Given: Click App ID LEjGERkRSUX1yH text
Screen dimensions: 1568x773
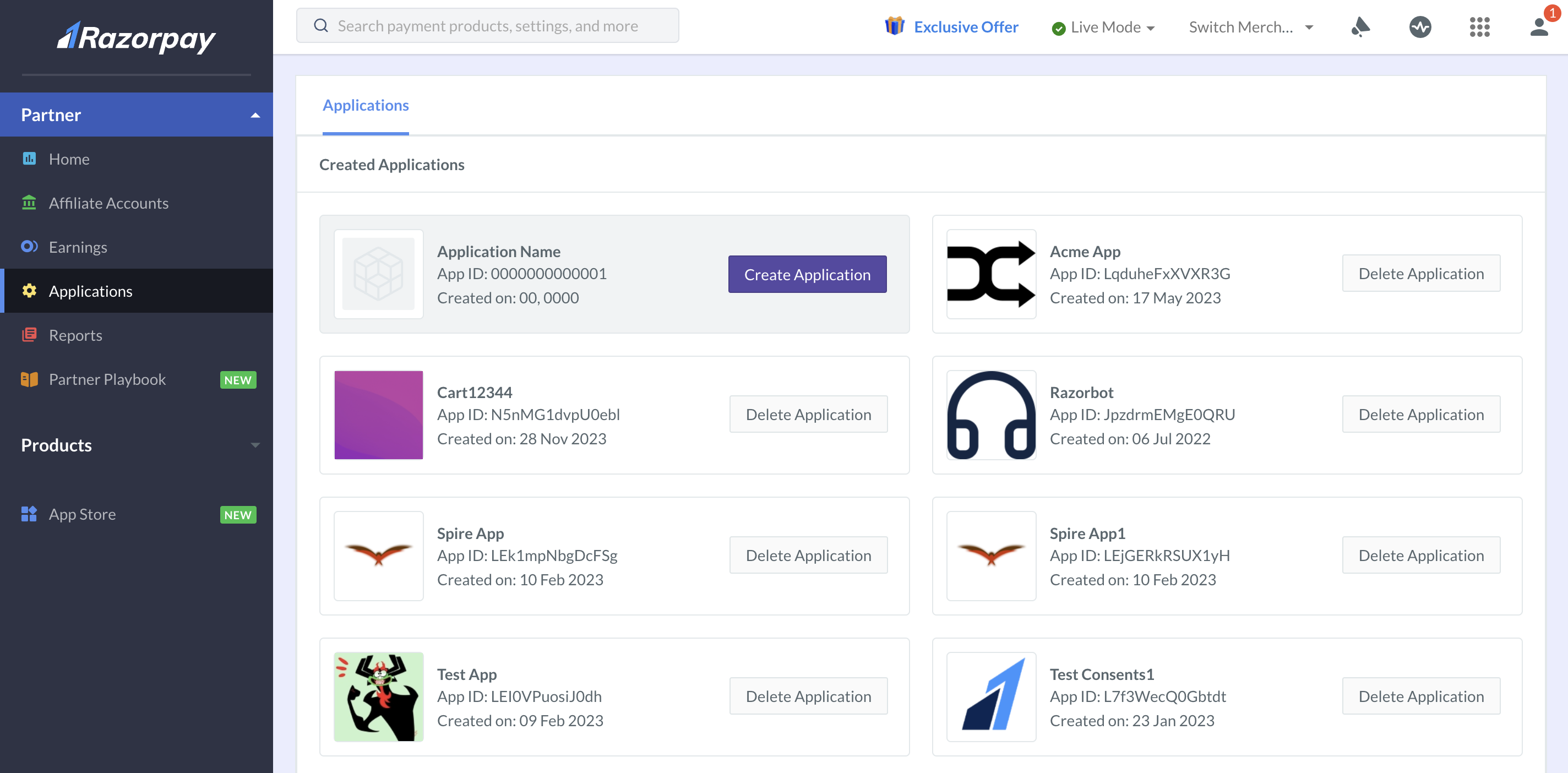Looking at the screenshot, I should 1140,555.
